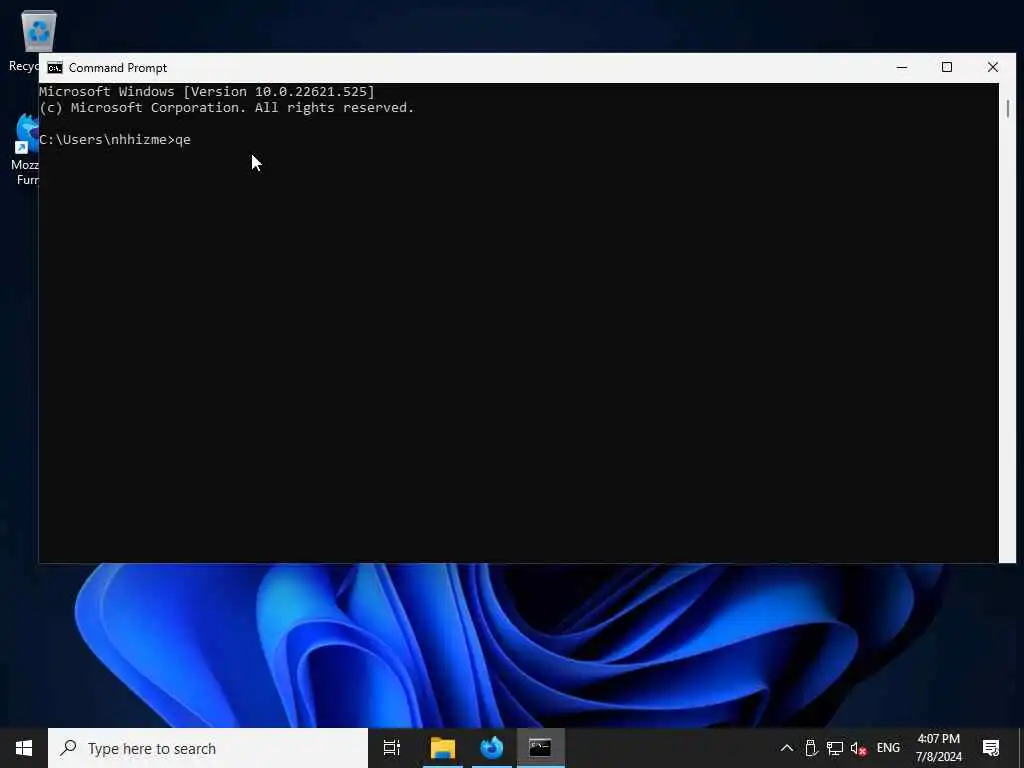Select the Mozilla Firefox desktop shortcut

coord(25,150)
